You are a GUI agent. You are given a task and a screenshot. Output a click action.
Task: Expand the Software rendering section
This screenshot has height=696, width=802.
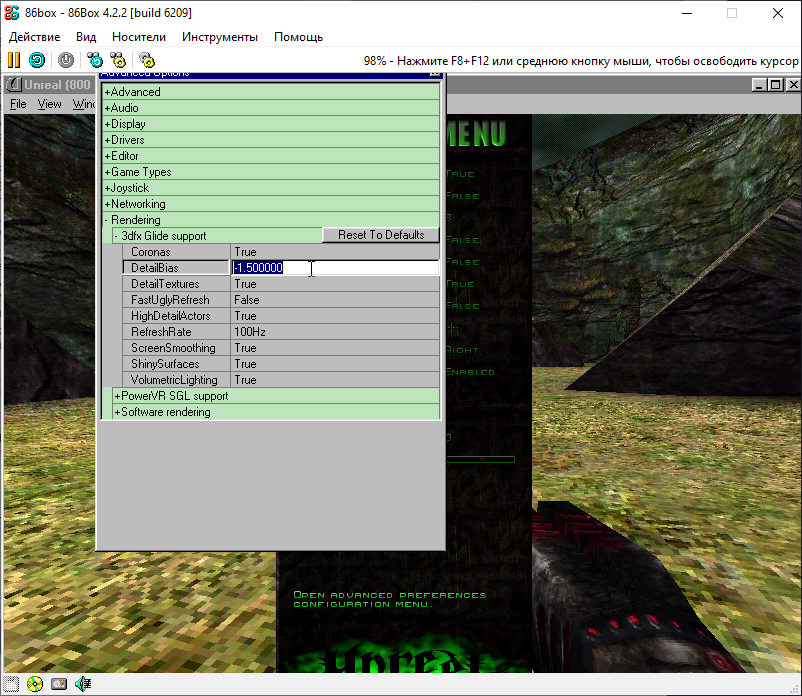pyautogui.click(x=116, y=411)
